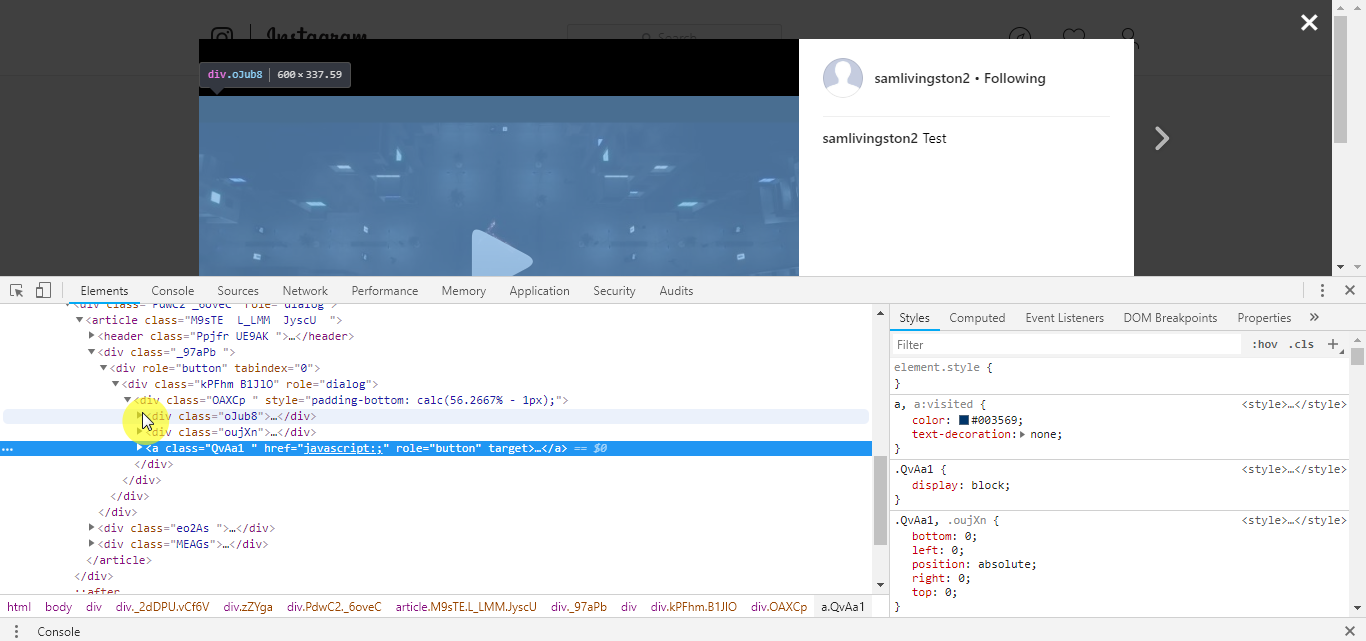1366x641 pixels.
Task: Open DevTools three-dot customize menu
Action: [x=1322, y=291]
